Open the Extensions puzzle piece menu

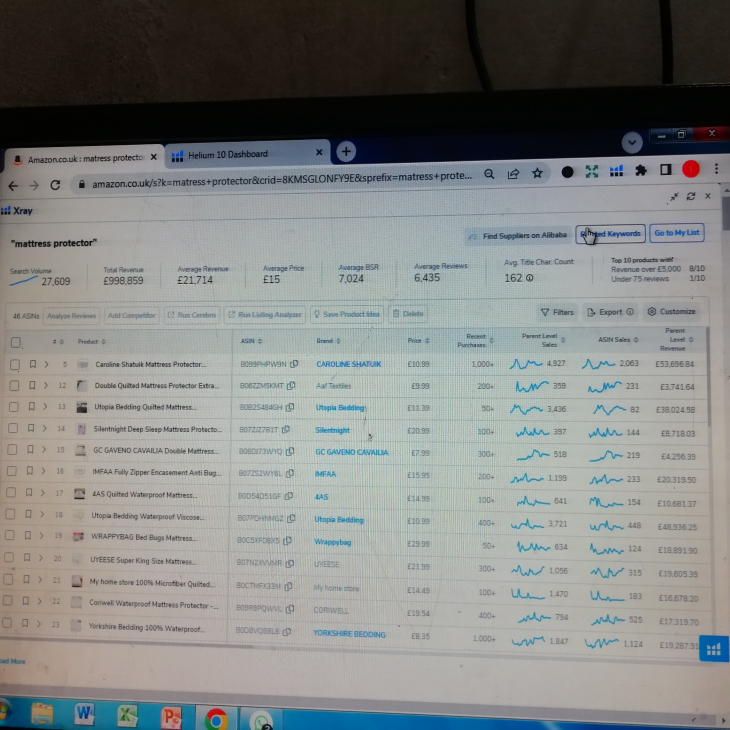(641, 171)
